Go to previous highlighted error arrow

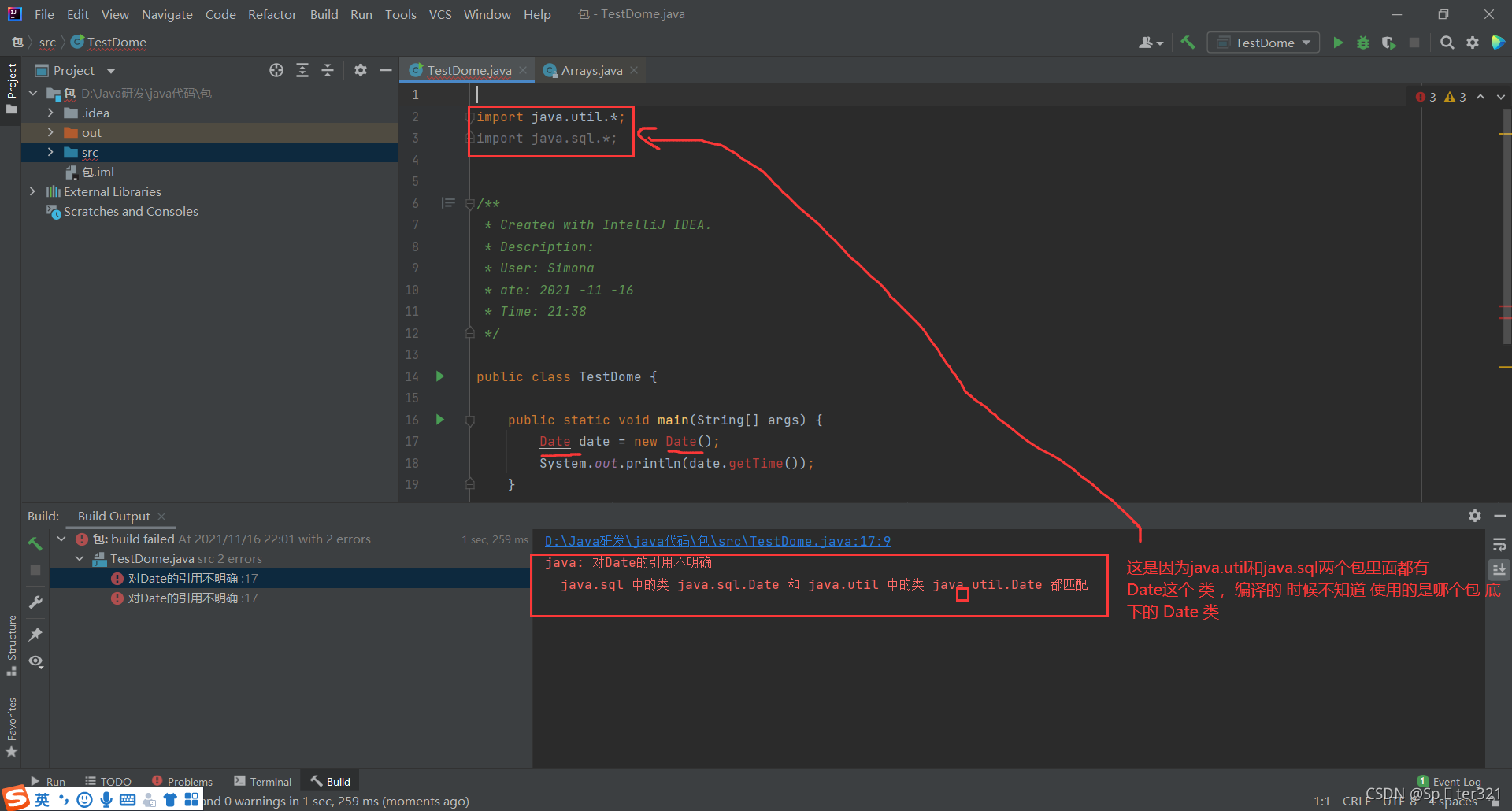click(x=1480, y=97)
